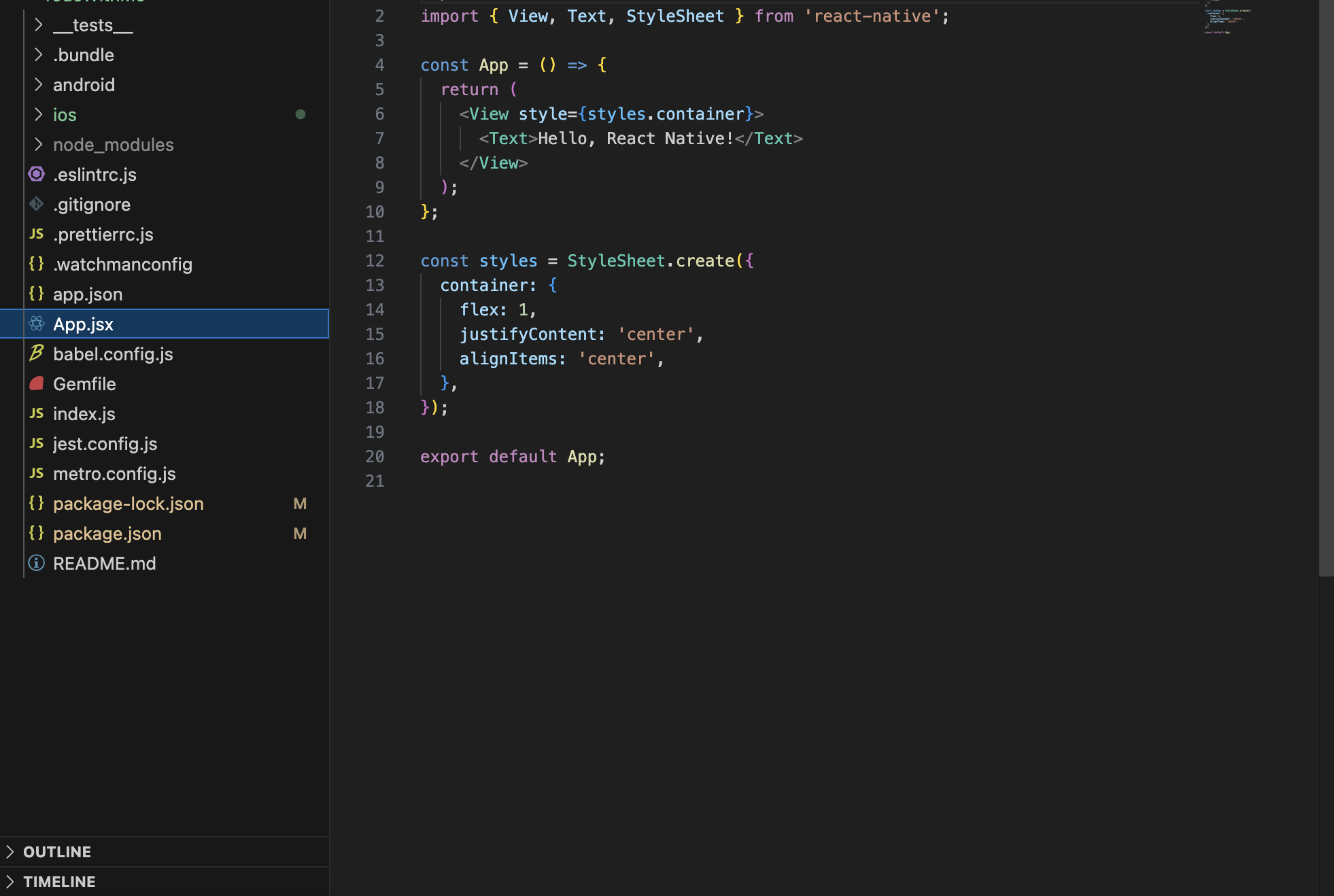This screenshot has height=896, width=1334.
Task: Click the JS icon beside index.js
Action: click(37, 414)
